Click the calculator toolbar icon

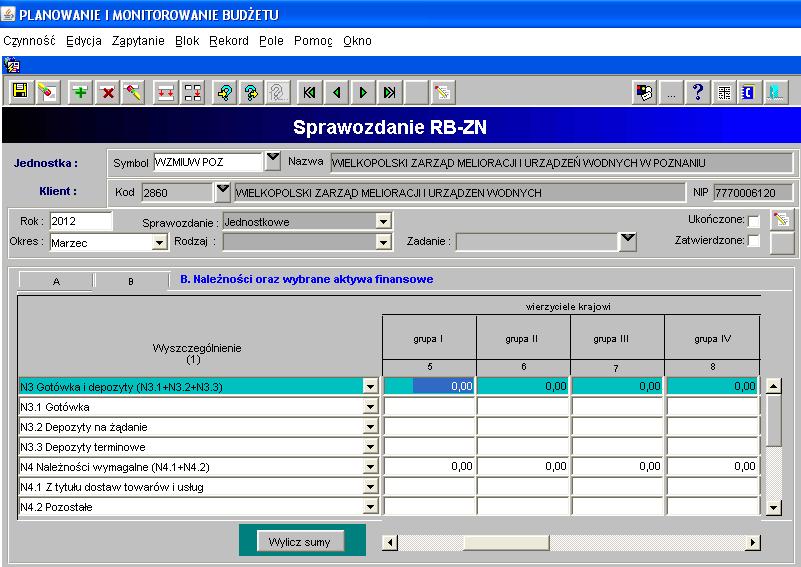pyautogui.click(x=724, y=92)
